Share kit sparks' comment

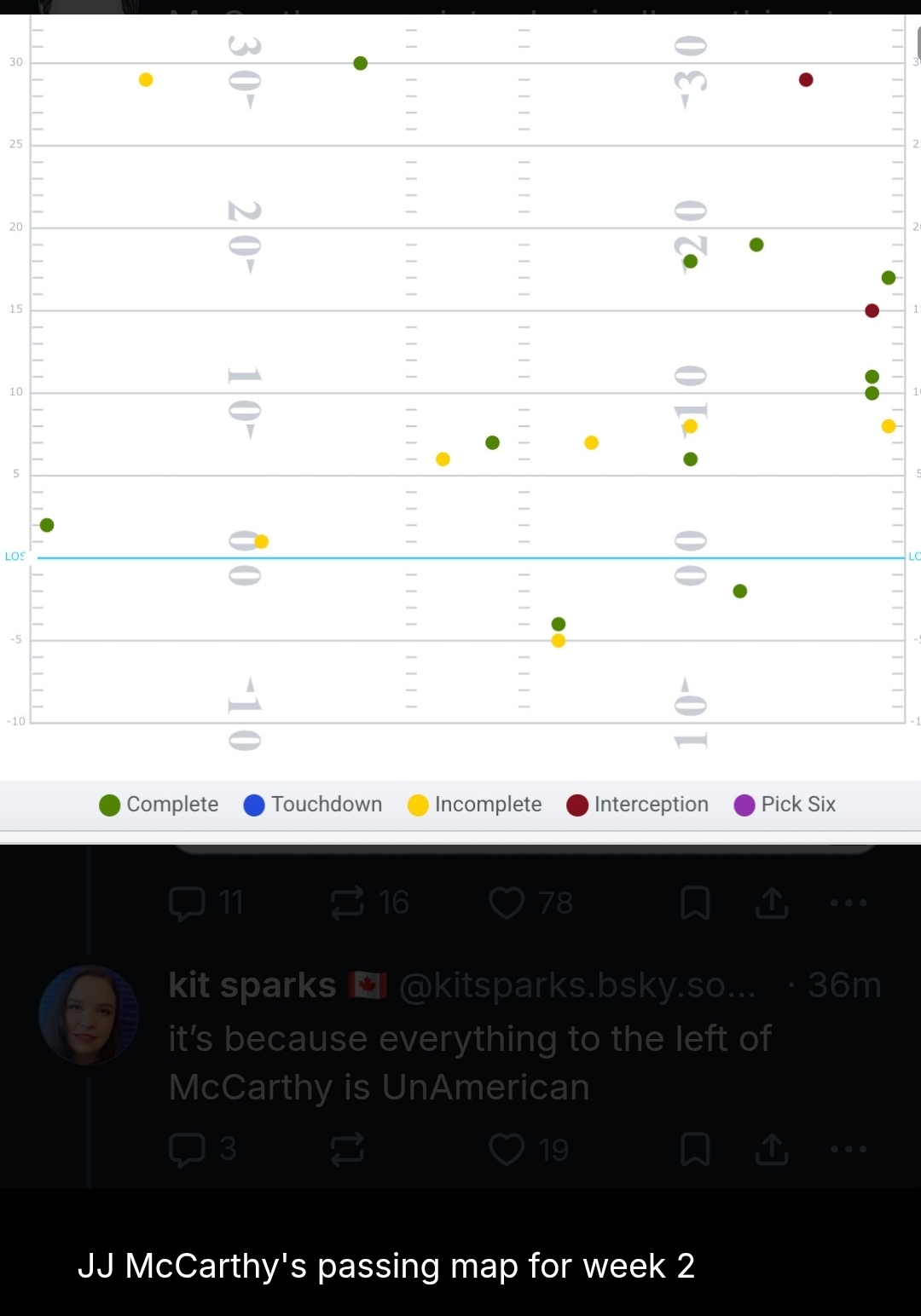click(772, 1150)
